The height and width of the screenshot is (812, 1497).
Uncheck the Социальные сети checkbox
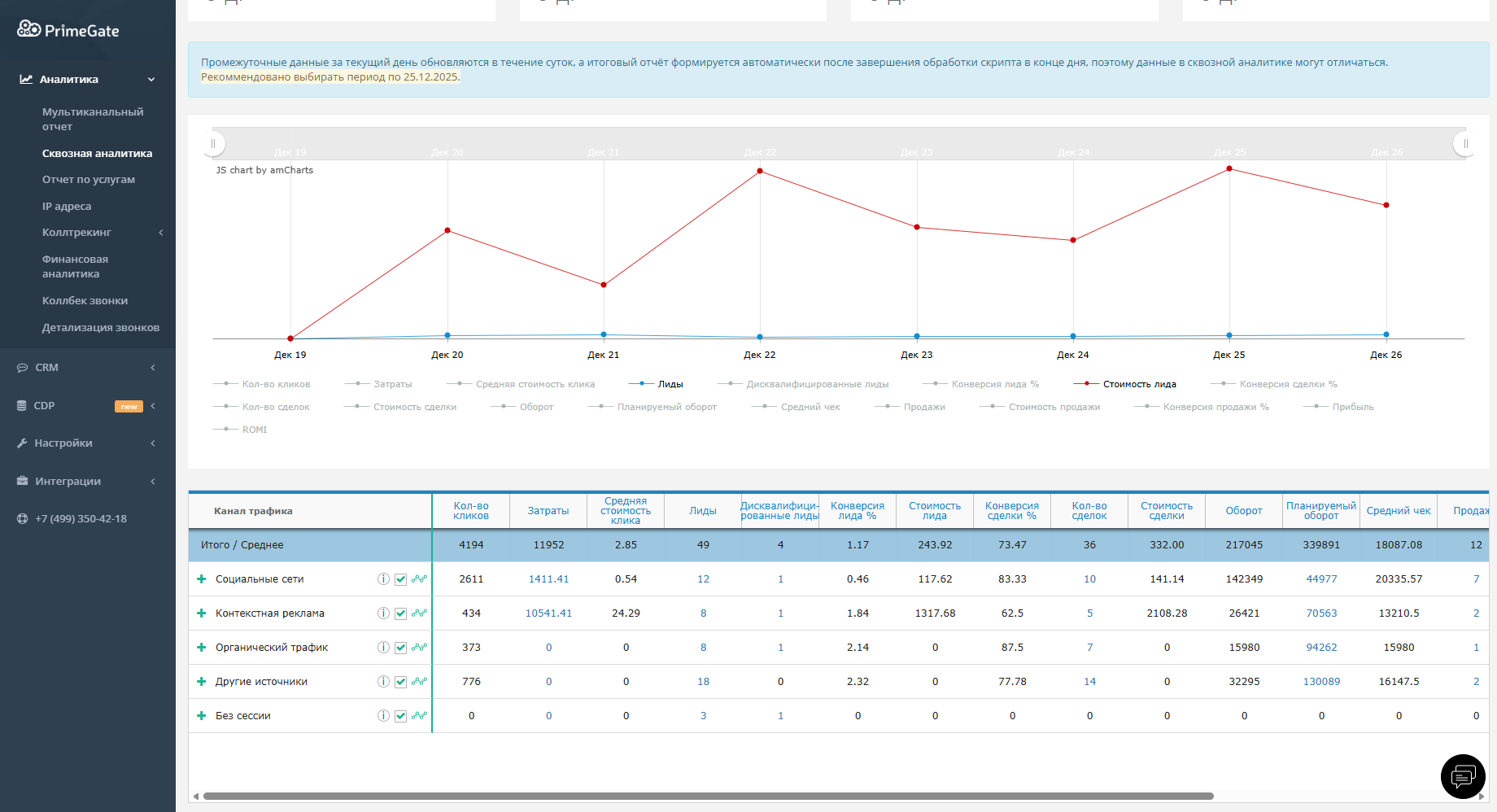coord(400,580)
